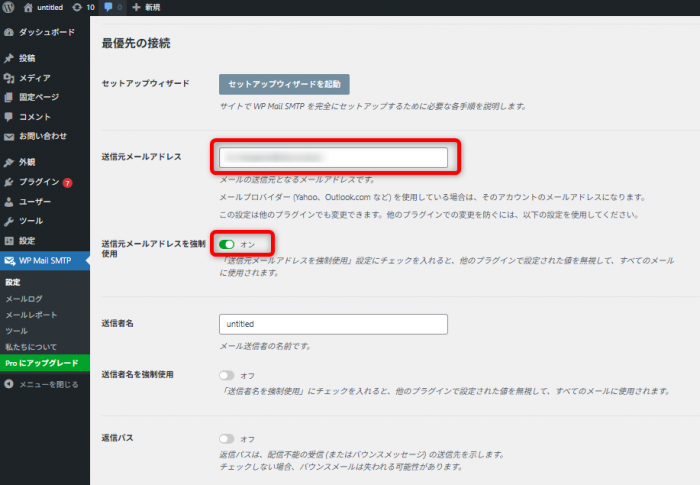Click the 送信元メールアドレス input field

point(333,157)
